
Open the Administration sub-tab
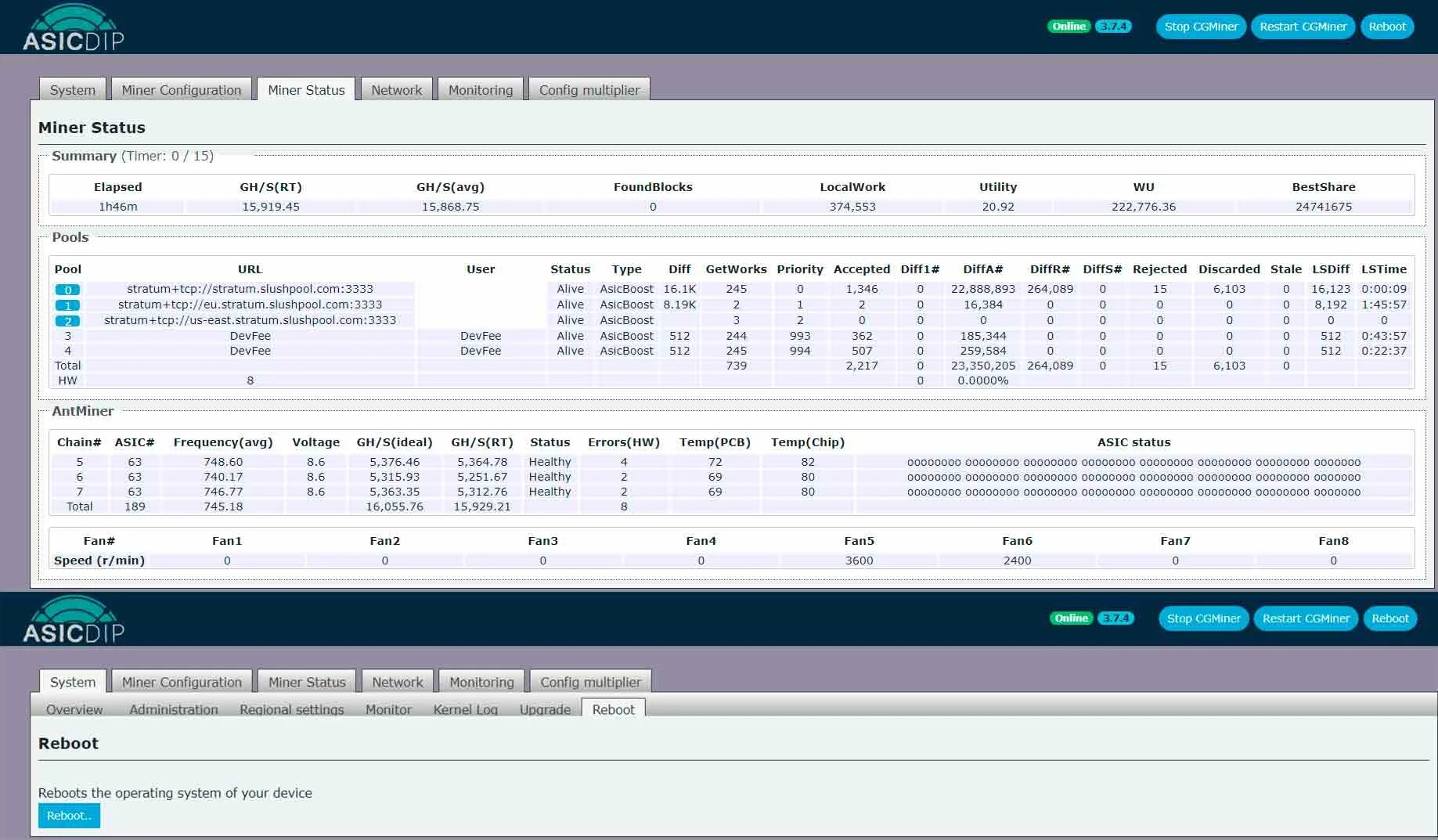[x=174, y=709]
